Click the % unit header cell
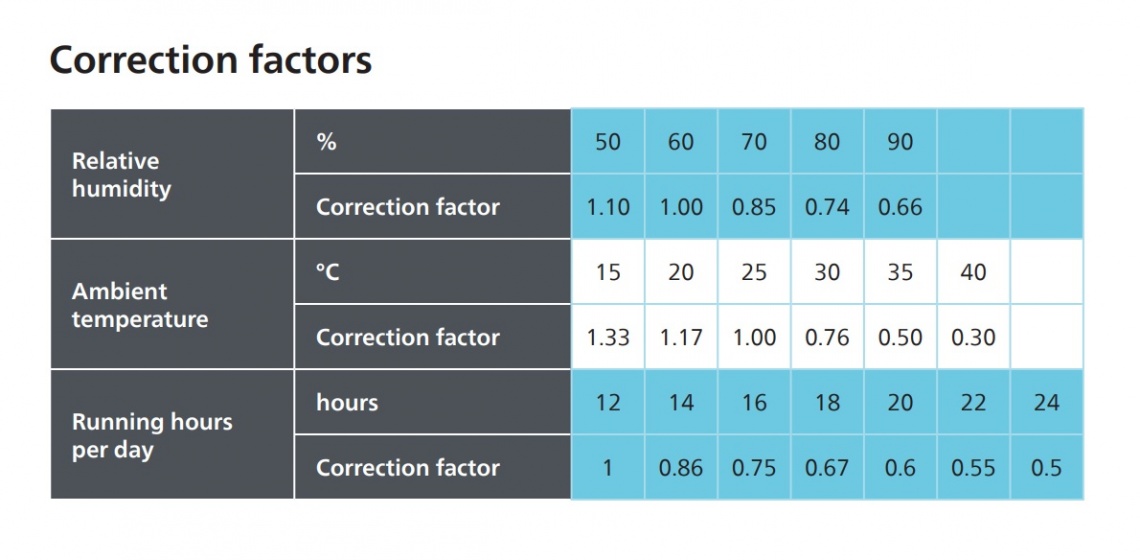Screen dimensions: 1140x560 click(433, 142)
